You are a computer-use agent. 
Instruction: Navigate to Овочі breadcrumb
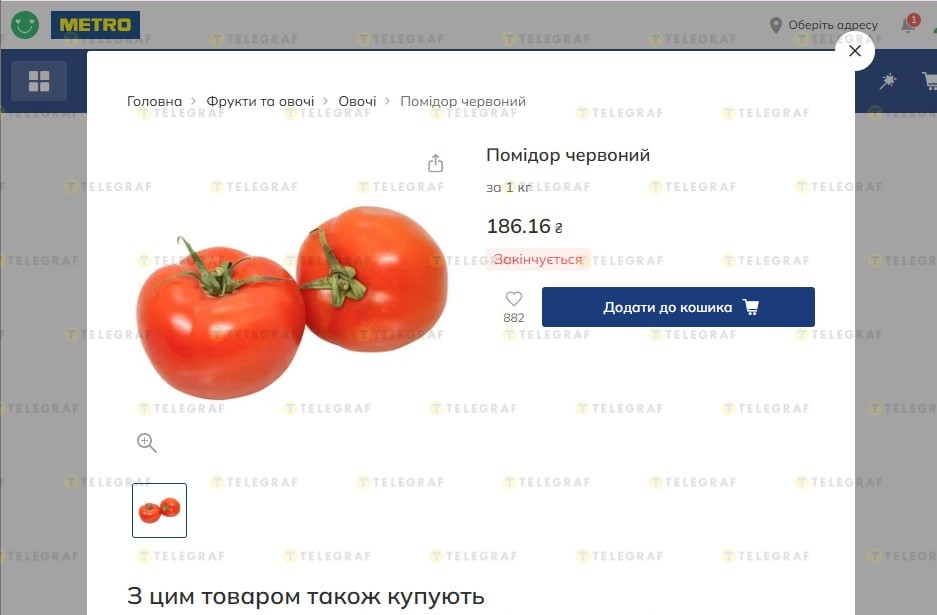coord(357,102)
